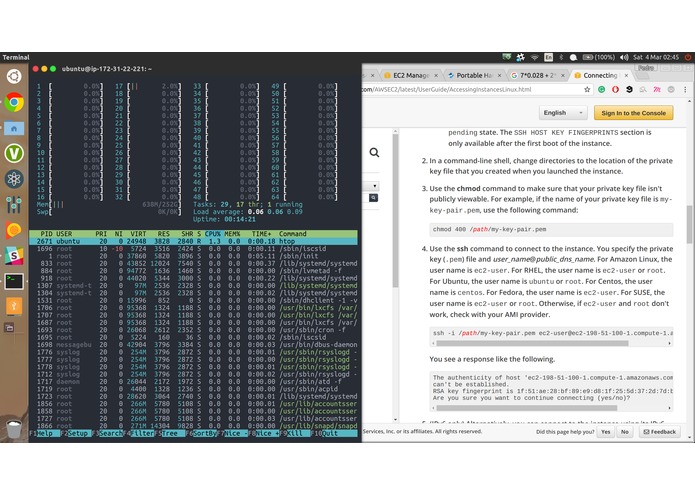
Task: Click F9 Kill in htop footer
Action: tap(295, 433)
